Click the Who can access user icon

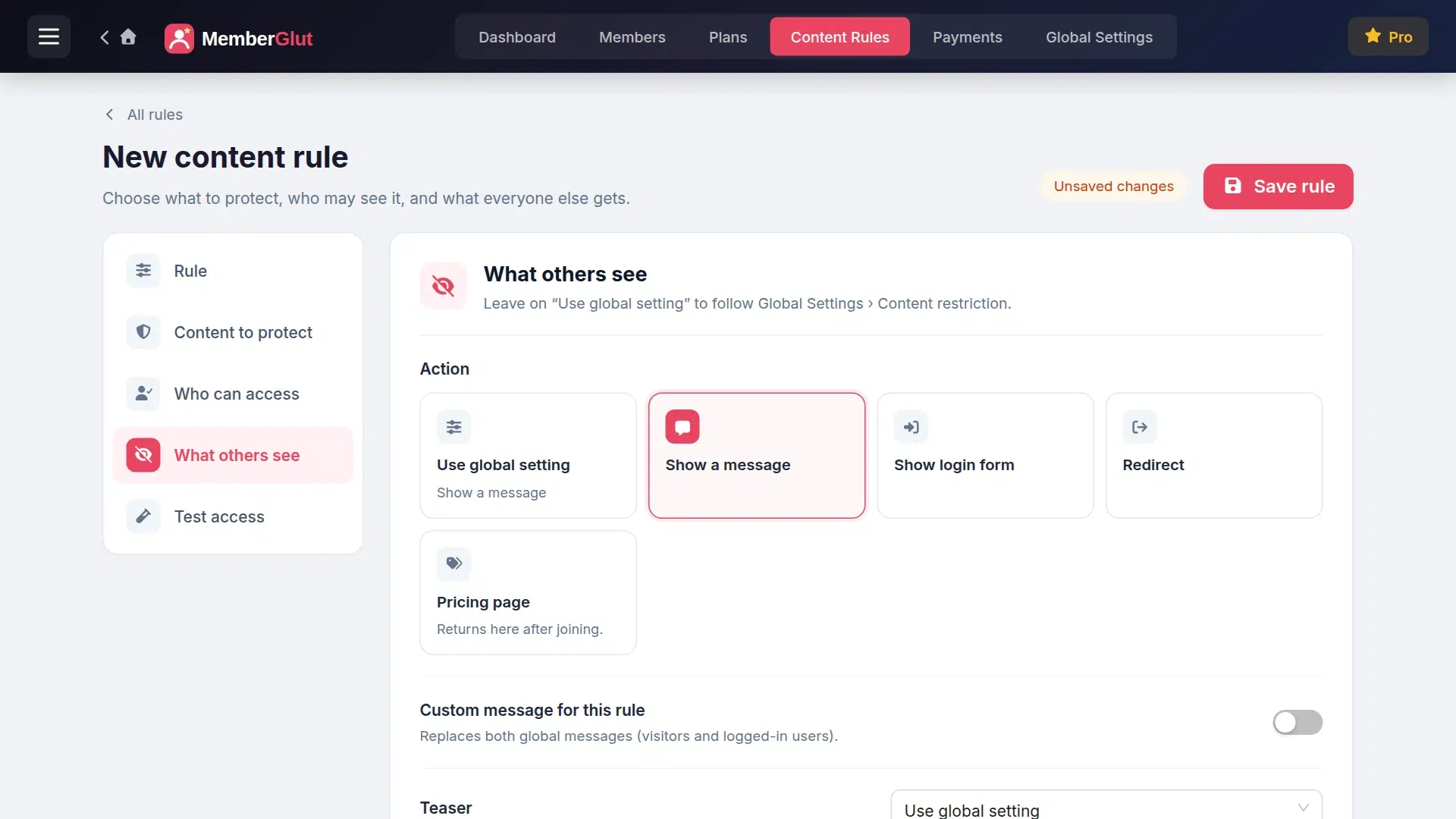tap(143, 394)
